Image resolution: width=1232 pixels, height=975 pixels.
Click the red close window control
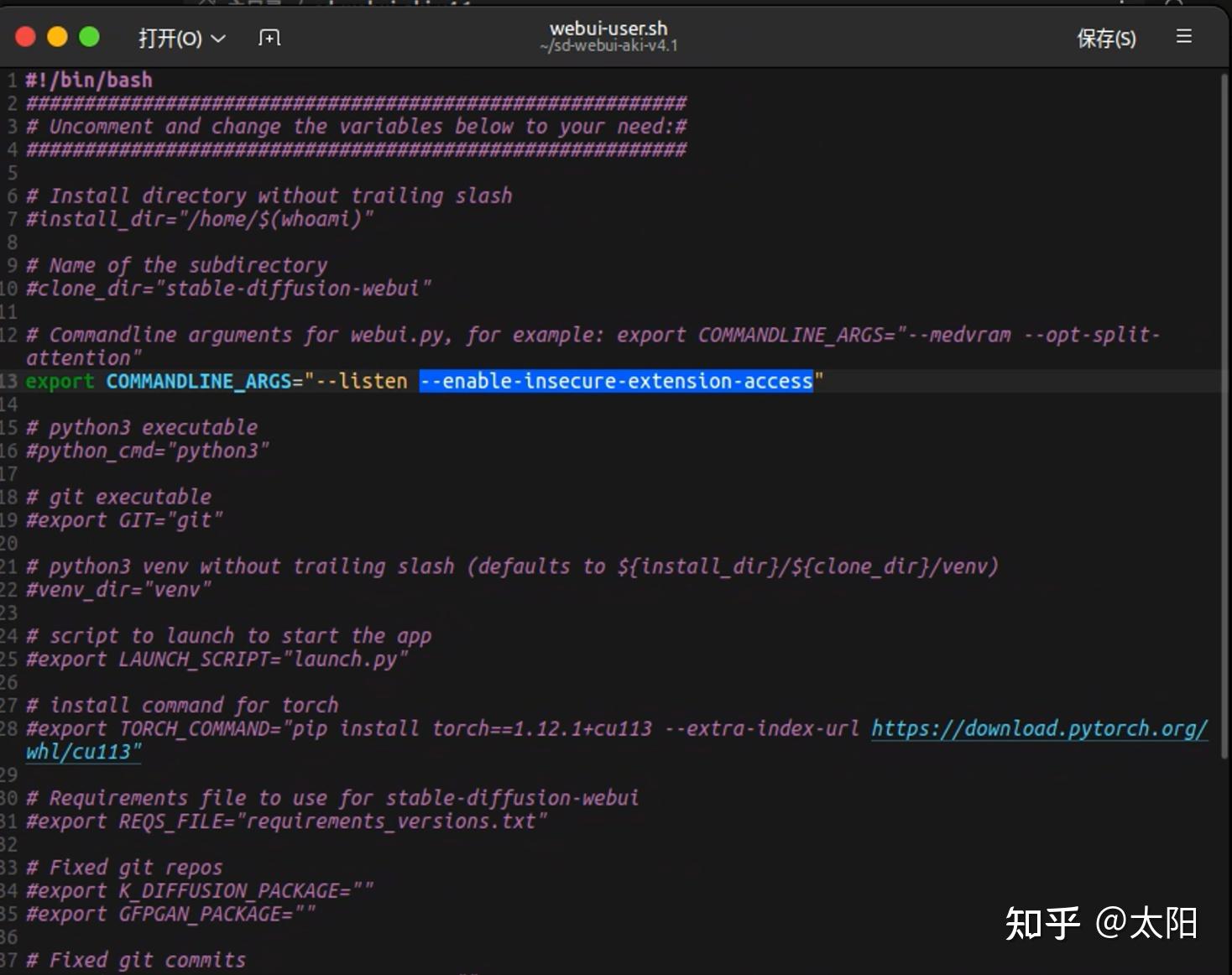24,36
